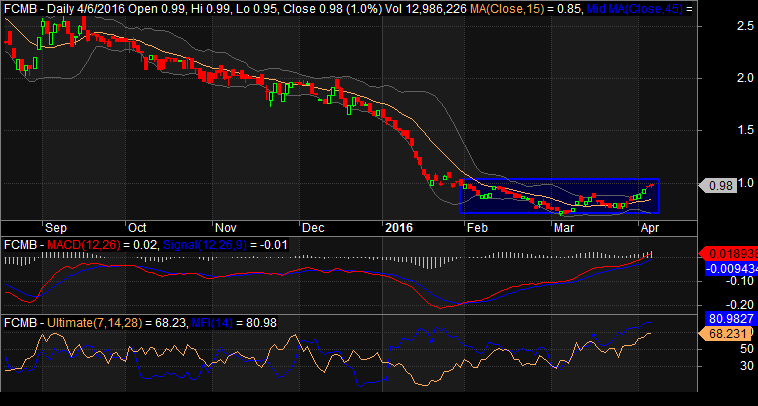
Task: Click the gray 0.98 last price tag
Action: [x=718, y=186]
